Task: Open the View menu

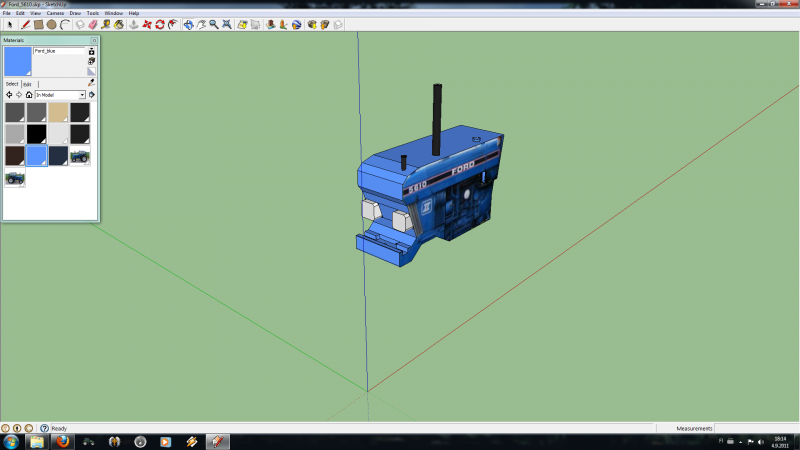Action: click(x=35, y=13)
